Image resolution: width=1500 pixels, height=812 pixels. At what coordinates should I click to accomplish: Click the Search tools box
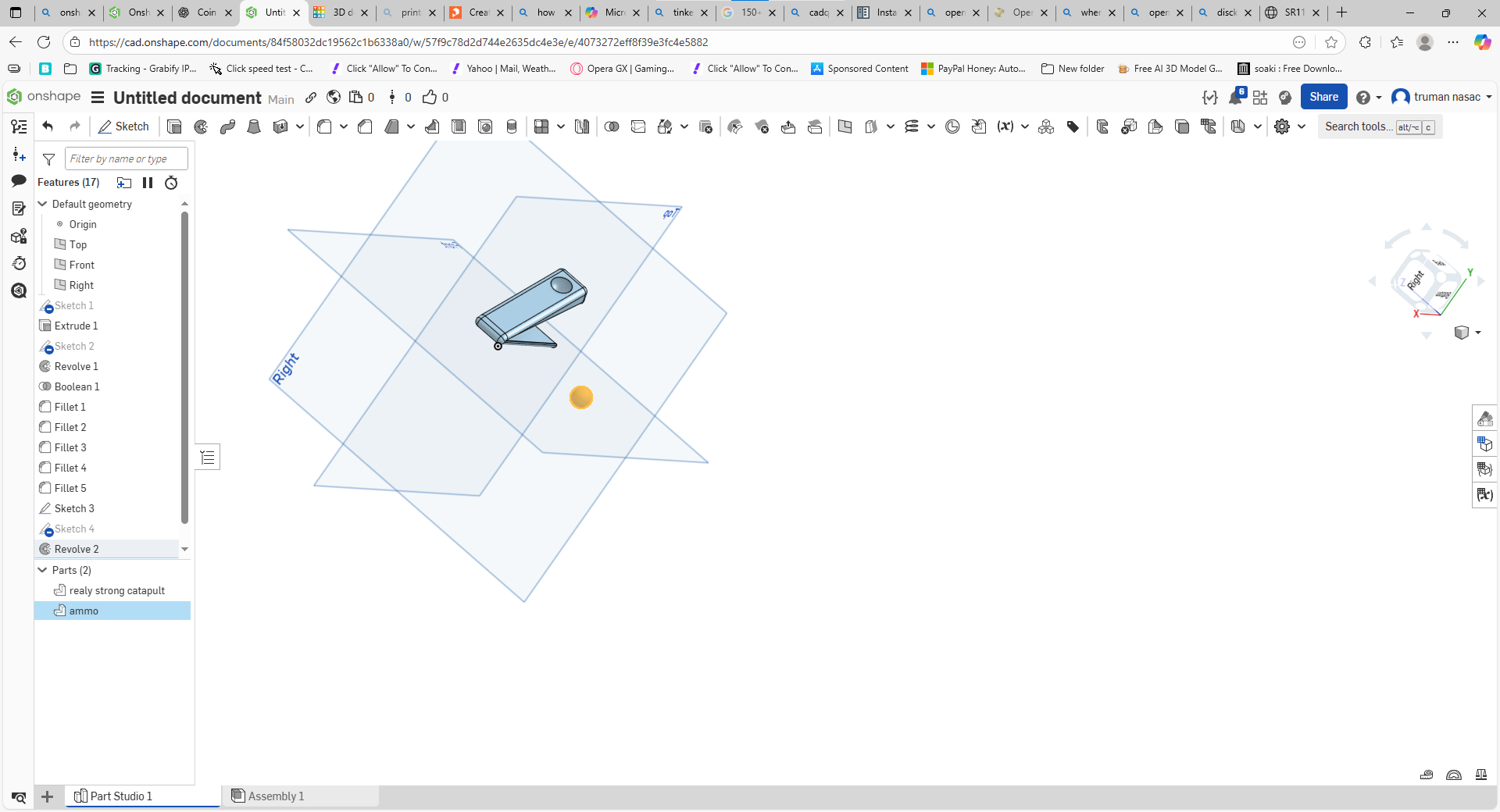pyautogui.click(x=1380, y=126)
